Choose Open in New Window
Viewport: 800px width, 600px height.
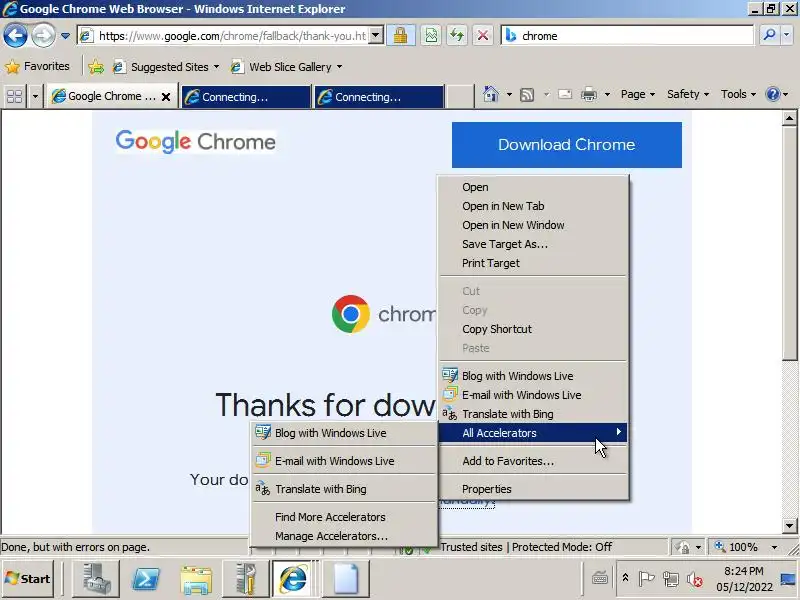point(534,225)
